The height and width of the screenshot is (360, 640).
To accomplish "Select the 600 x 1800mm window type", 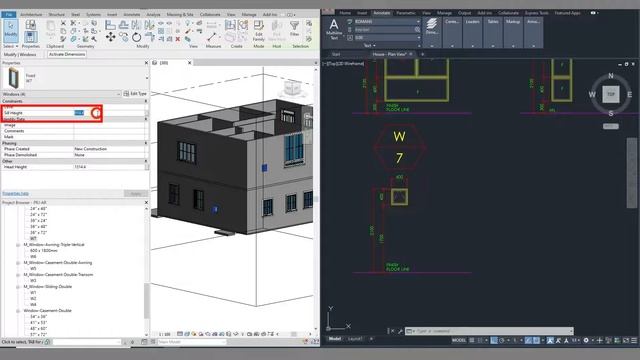I will click(44, 251).
